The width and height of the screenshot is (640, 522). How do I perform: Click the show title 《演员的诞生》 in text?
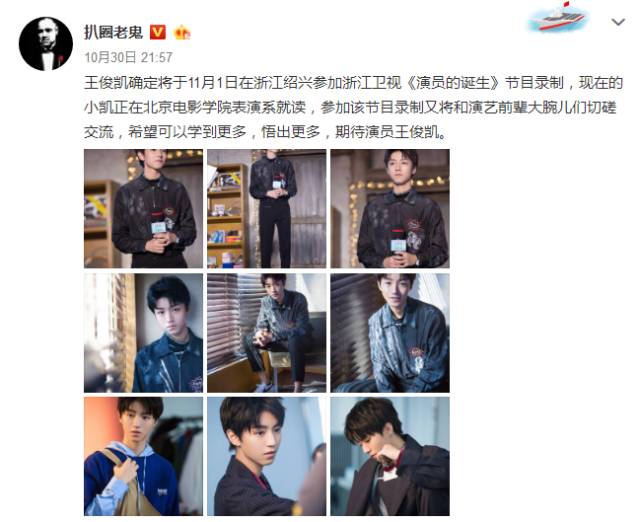(453, 83)
